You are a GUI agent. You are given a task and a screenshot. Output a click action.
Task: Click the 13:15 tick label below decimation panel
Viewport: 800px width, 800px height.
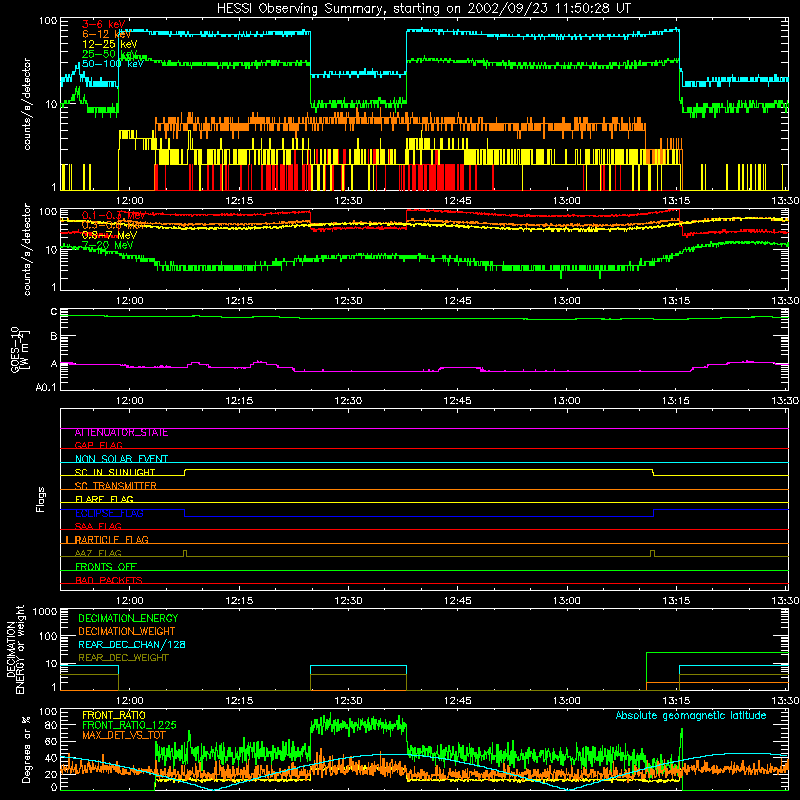coord(676,701)
